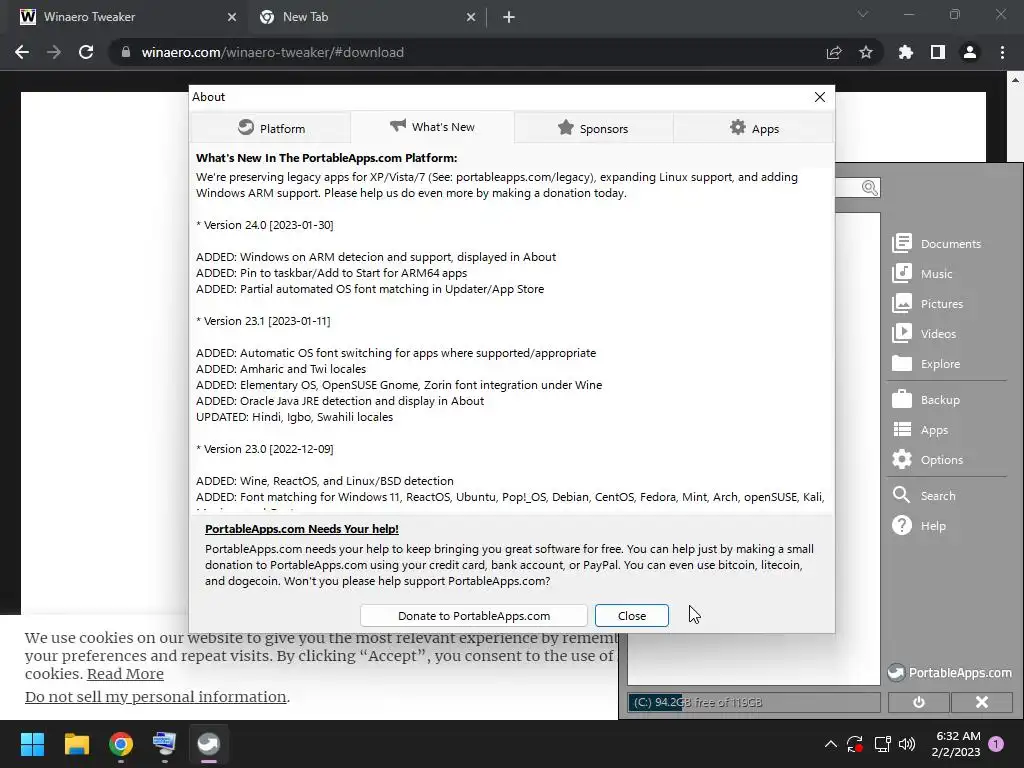Viewport: 1024px width, 768px height.
Task: Click PortableApps icon on taskbar
Action: (x=209, y=744)
